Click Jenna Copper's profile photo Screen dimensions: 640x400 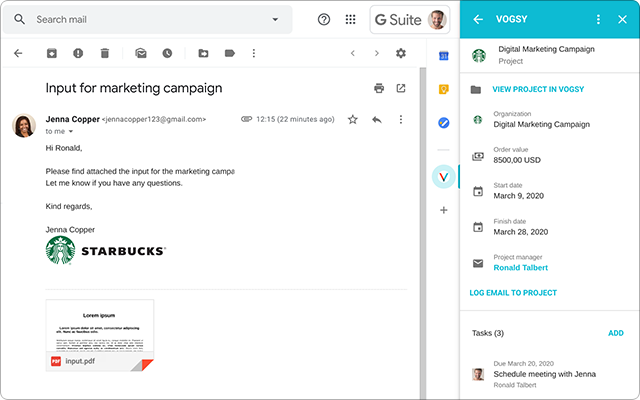pyautogui.click(x=24, y=125)
